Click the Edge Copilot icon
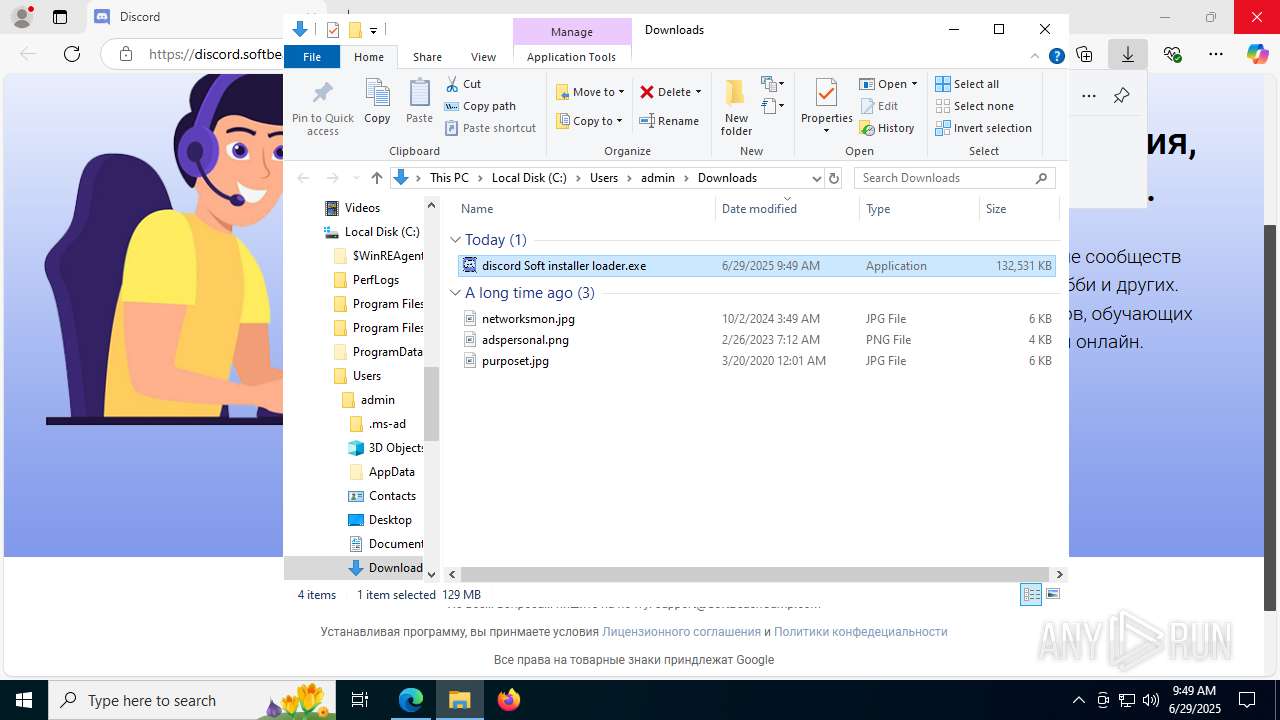This screenshot has width=1280, height=720. pos(1257,54)
